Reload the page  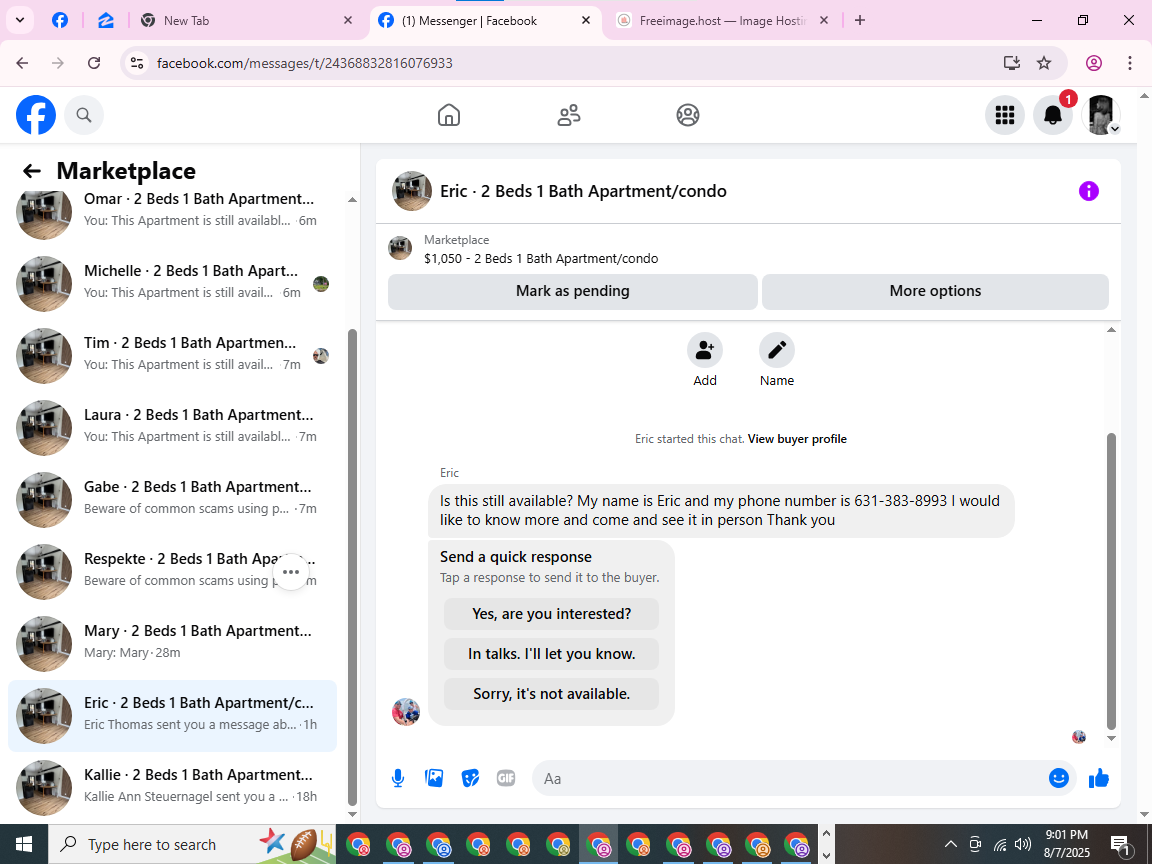tap(94, 63)
